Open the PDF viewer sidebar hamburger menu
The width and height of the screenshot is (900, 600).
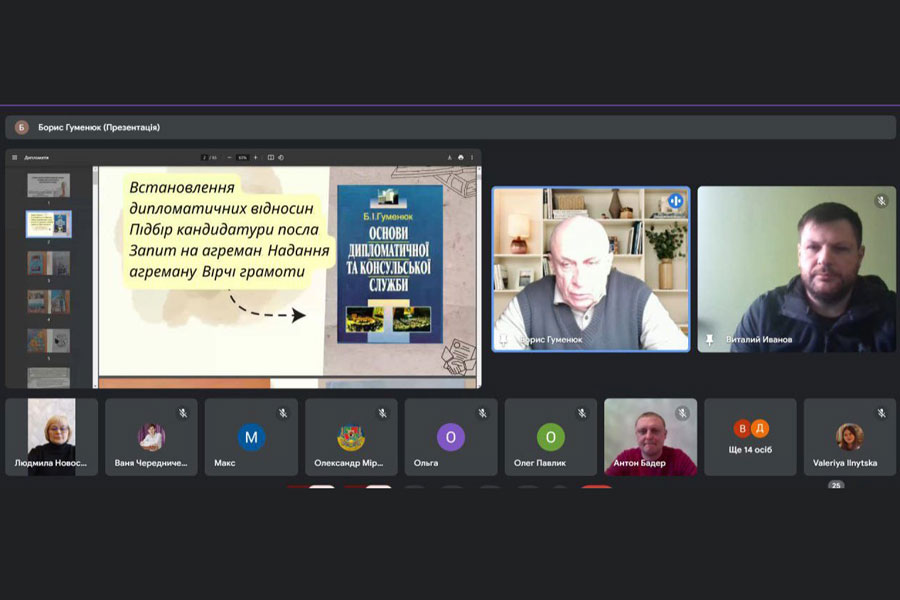point(14,157)
